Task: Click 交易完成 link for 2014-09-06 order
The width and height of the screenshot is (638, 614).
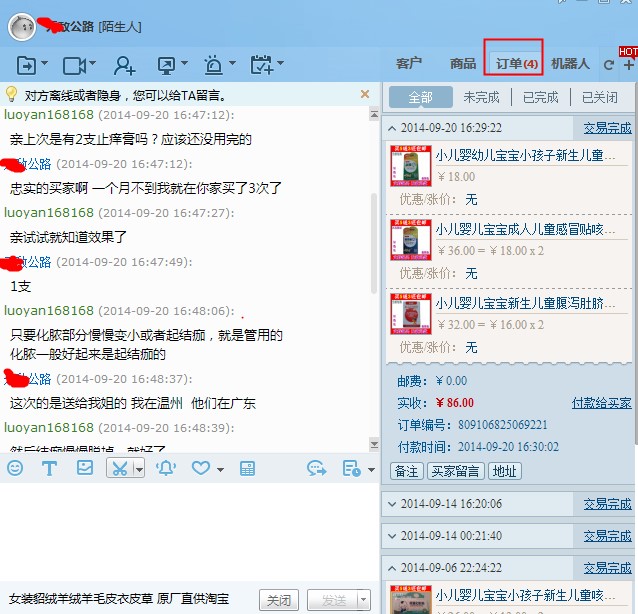Action: [x=607, y=568]
